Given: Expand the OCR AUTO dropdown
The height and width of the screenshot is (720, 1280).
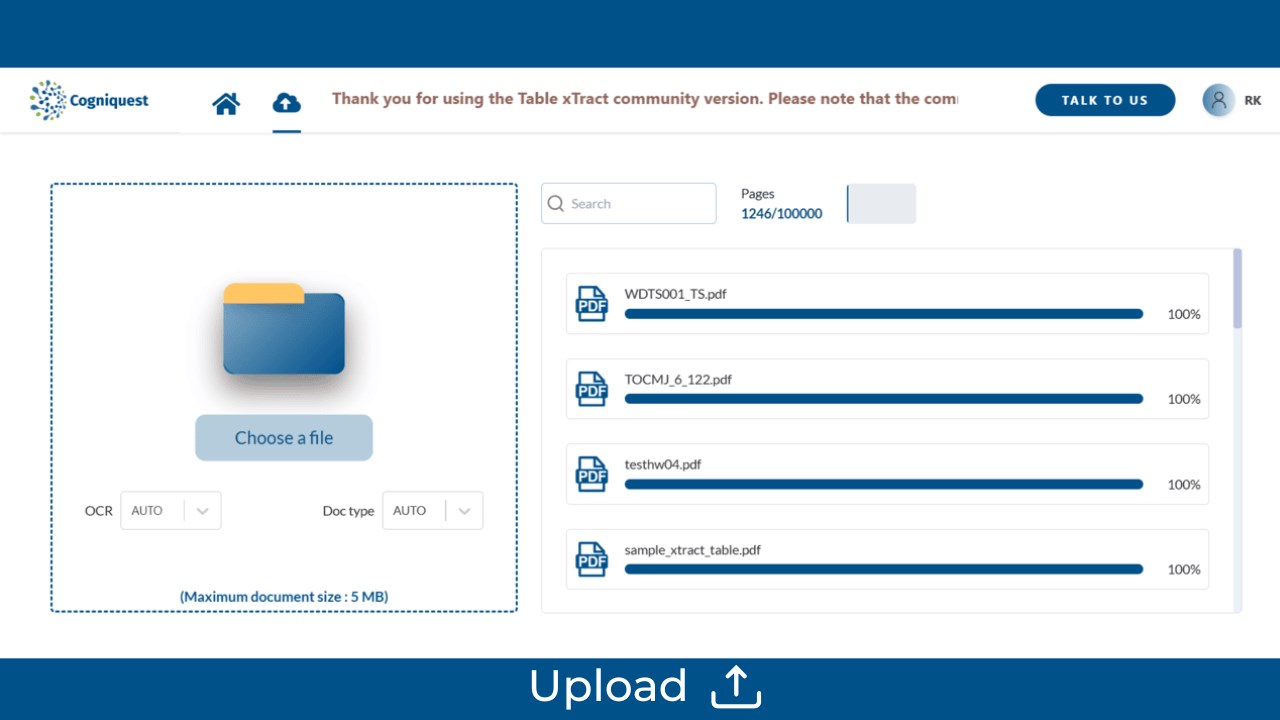Looking at the screenshot, I should click(x=171, y=510).
